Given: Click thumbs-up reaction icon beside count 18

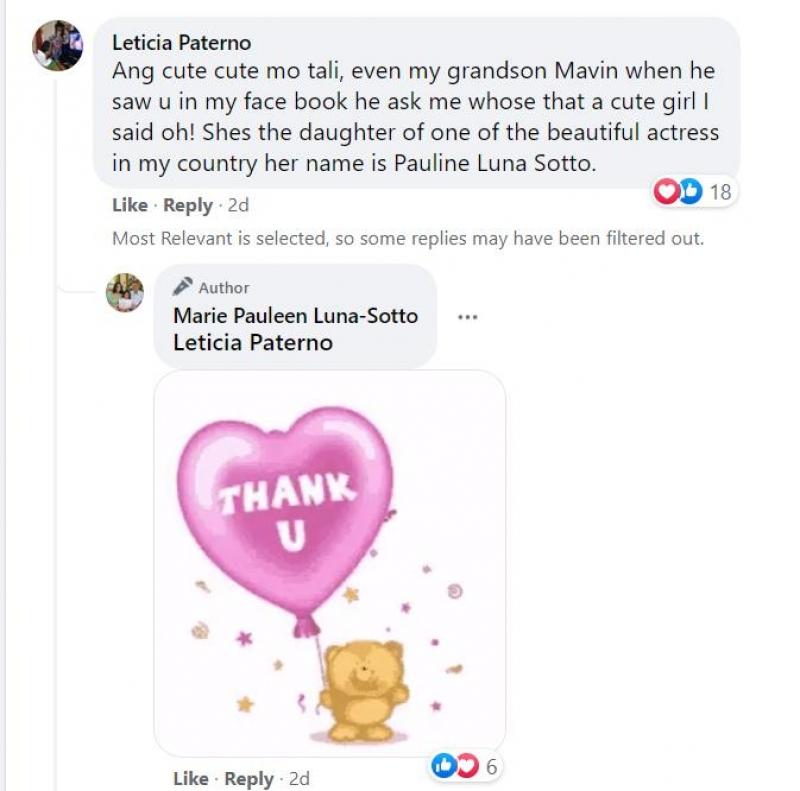Looking at the screenshot, I should pyautogui.click(x=690, y=191).
